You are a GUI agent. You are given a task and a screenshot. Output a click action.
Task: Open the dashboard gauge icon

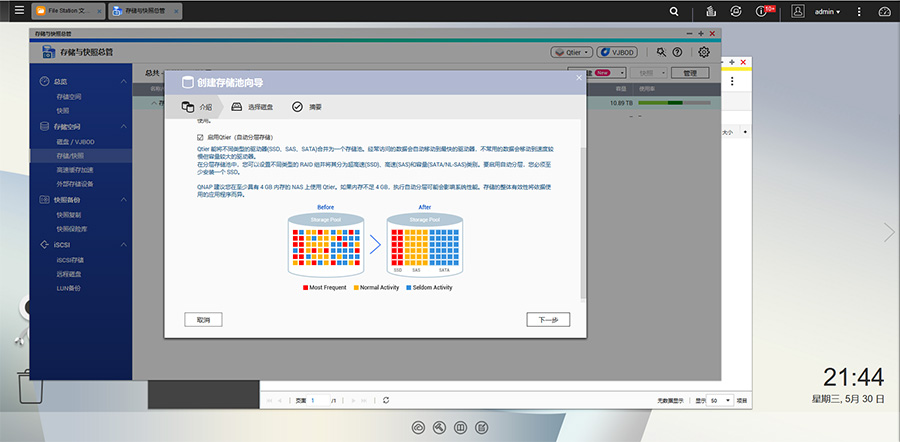883,12
